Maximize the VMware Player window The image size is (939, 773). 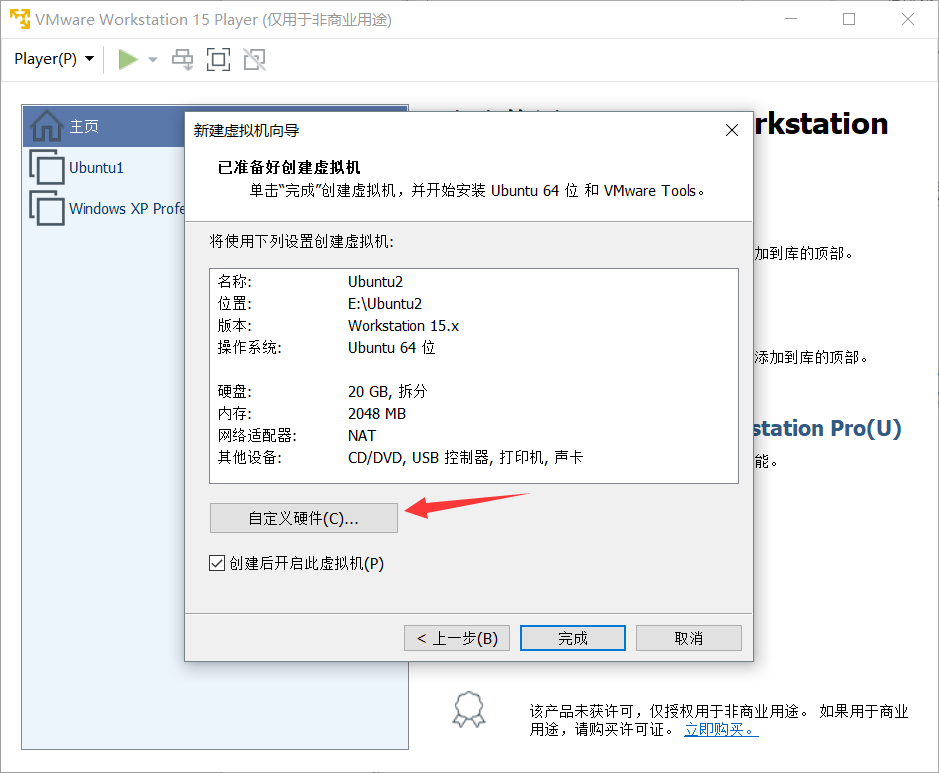click(849, 19)
